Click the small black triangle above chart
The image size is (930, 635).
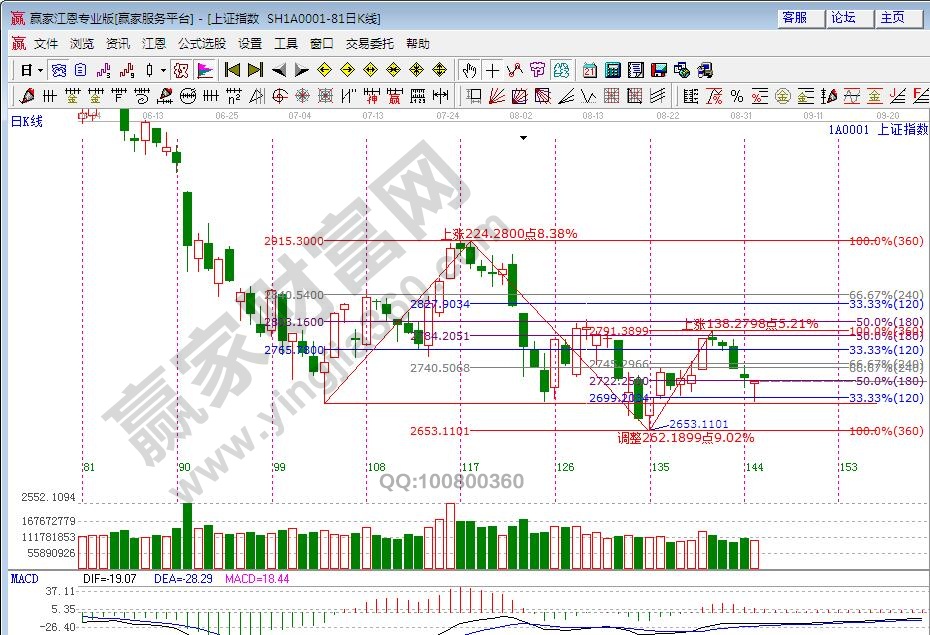coord(522,139)
